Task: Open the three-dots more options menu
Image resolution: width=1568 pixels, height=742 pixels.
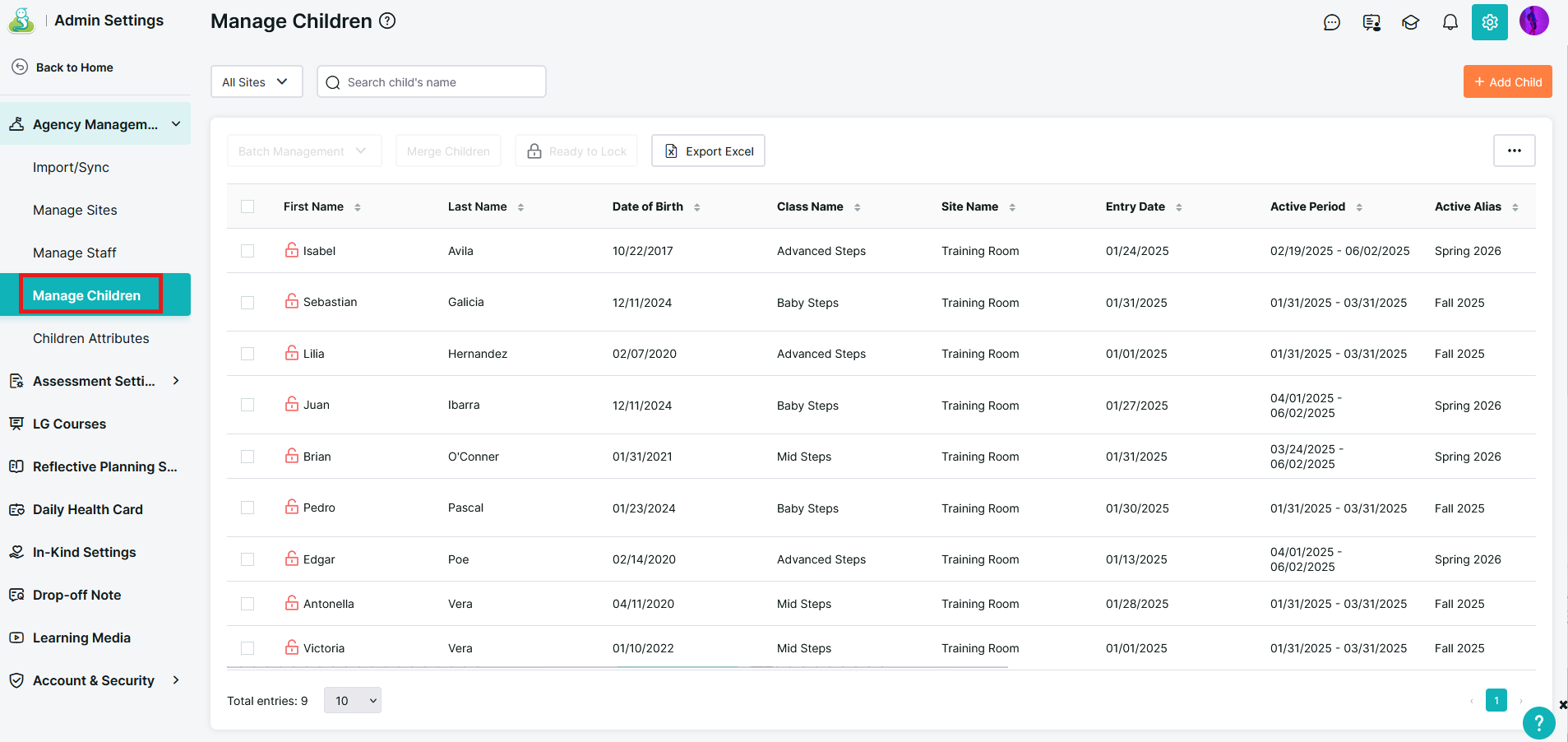Action: tap(1515, 151)
